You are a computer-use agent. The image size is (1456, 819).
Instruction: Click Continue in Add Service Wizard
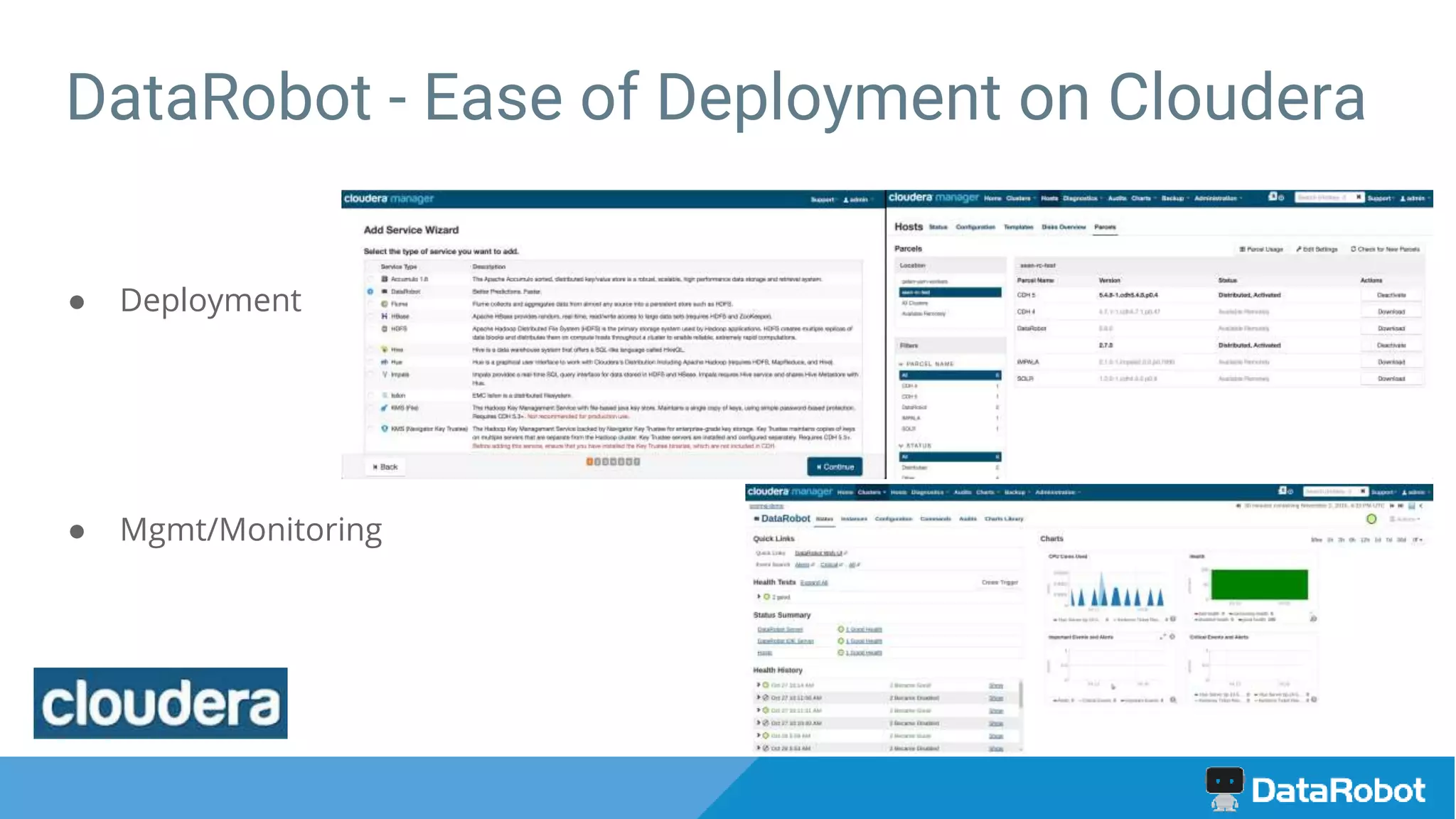835,467
